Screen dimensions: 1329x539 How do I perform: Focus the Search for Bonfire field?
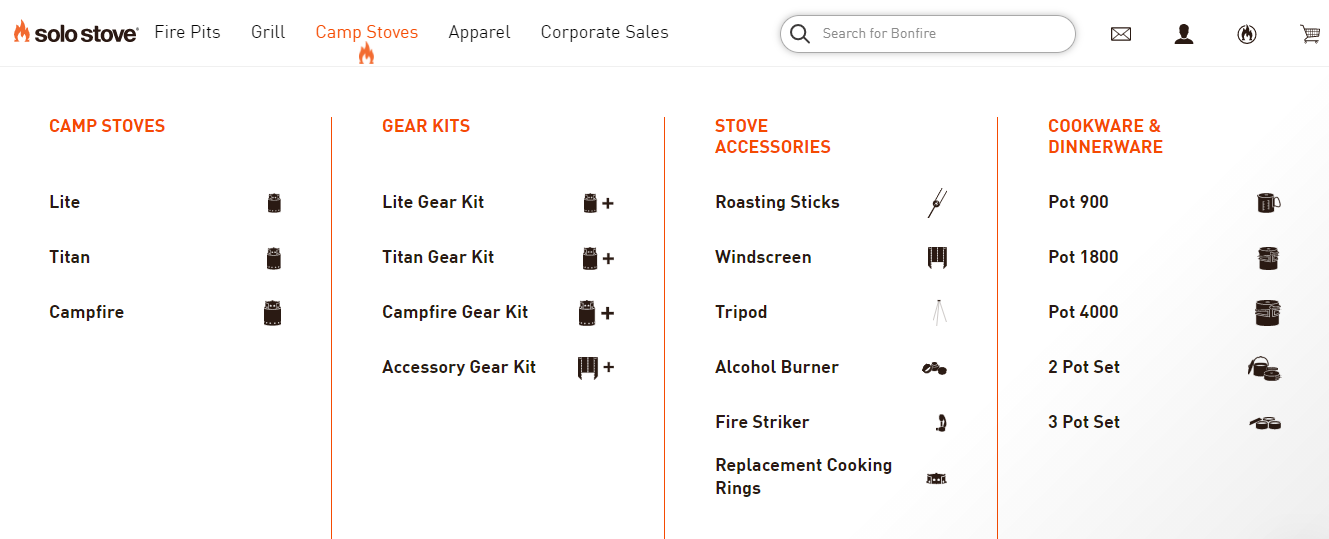(x=940, y=34)
